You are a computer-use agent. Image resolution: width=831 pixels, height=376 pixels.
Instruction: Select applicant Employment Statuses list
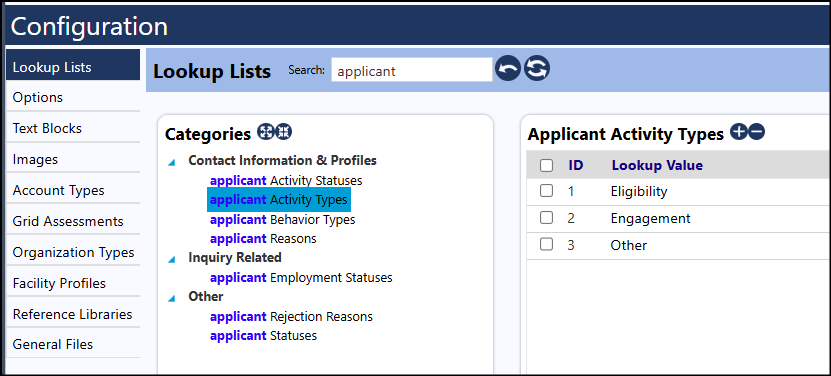pos(301,277)
